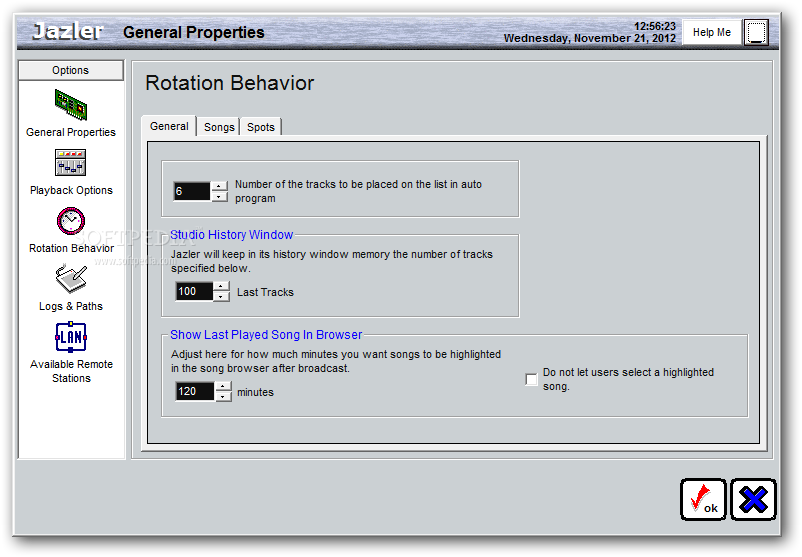Open General Properties via circuit board icon
Viewport: 802px width, 557px height.
[x=71, y=104]
